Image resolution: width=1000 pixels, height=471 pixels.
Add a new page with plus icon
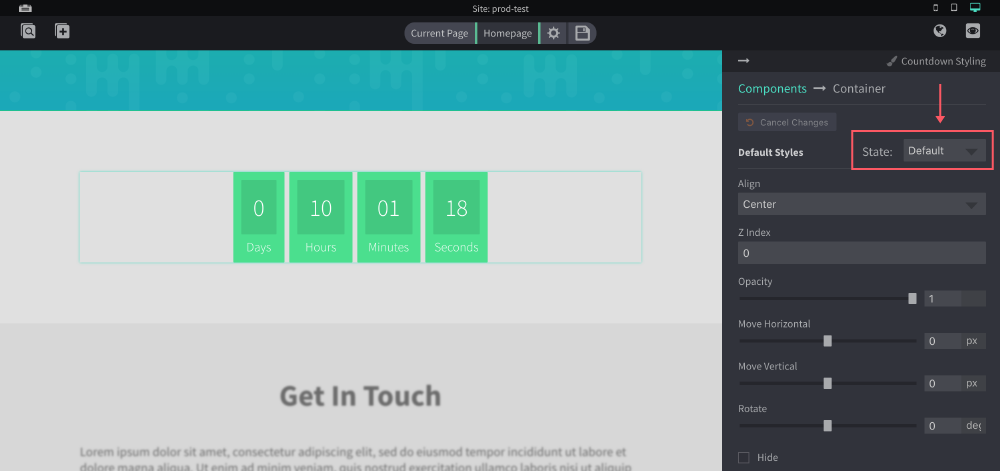coord(62,31)
